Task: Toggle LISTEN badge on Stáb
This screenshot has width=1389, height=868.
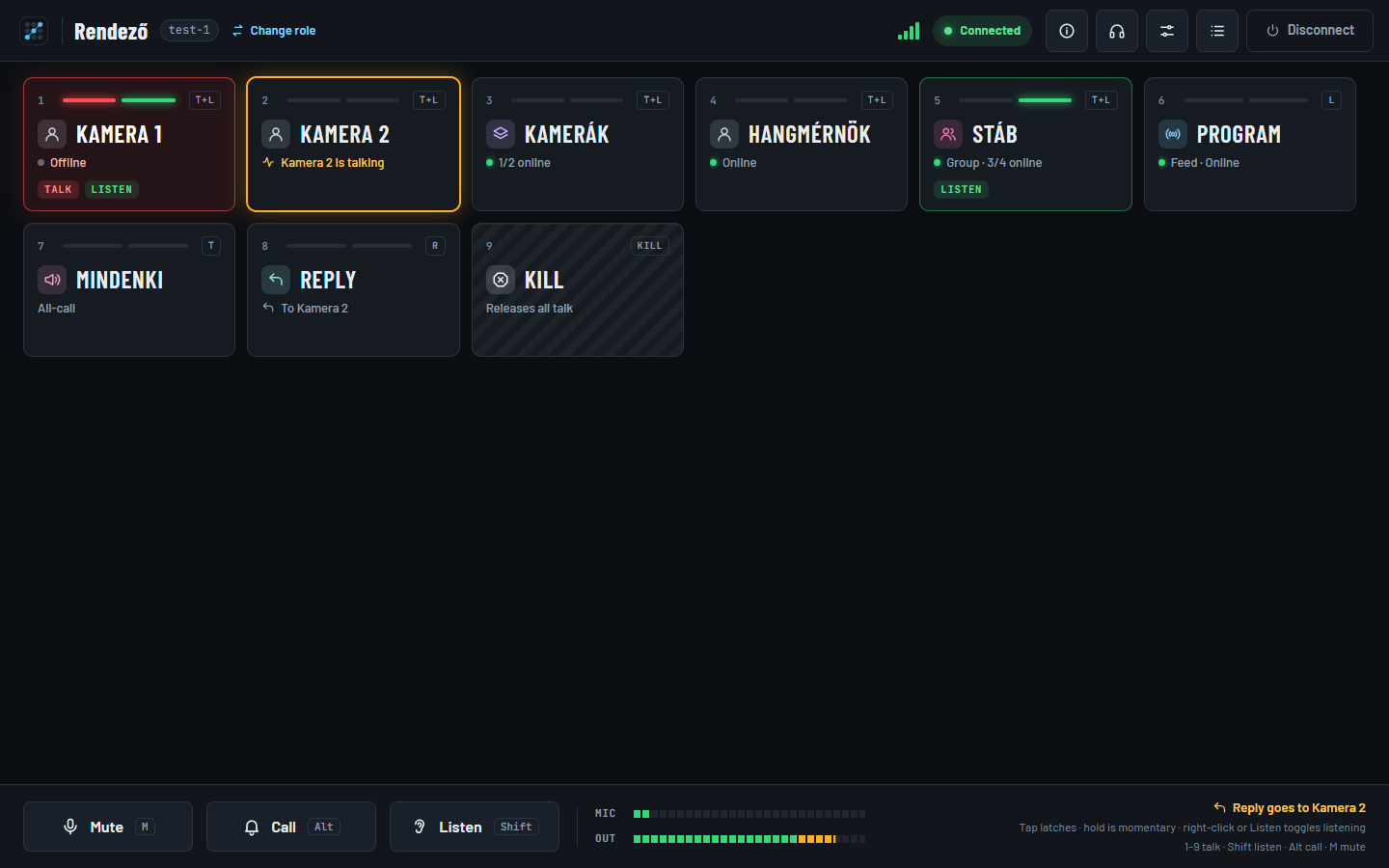Action: tap(962, 189)
